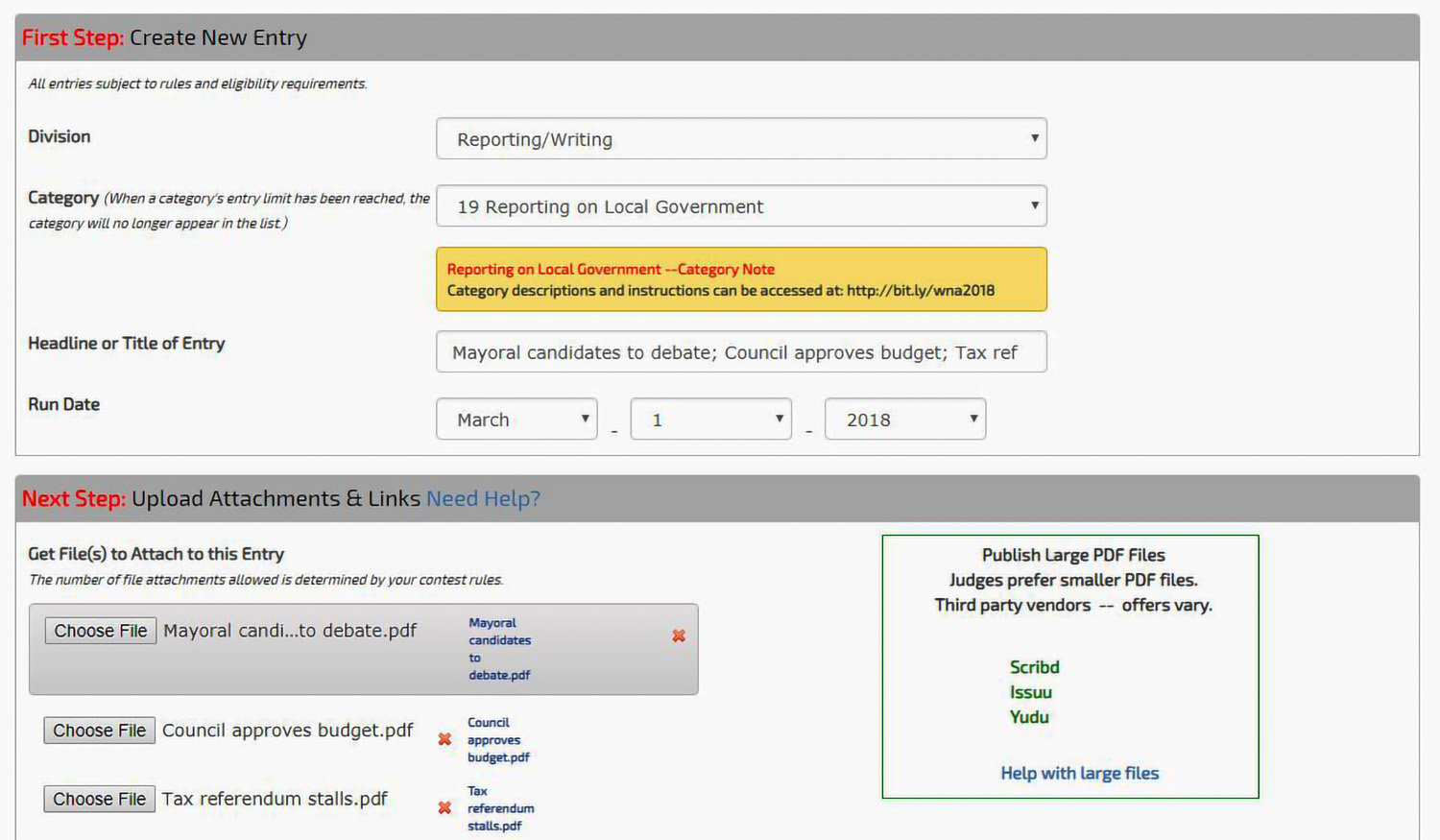1440x840 pixels.
Task: Open the Division dropdown
Action: 741,138
